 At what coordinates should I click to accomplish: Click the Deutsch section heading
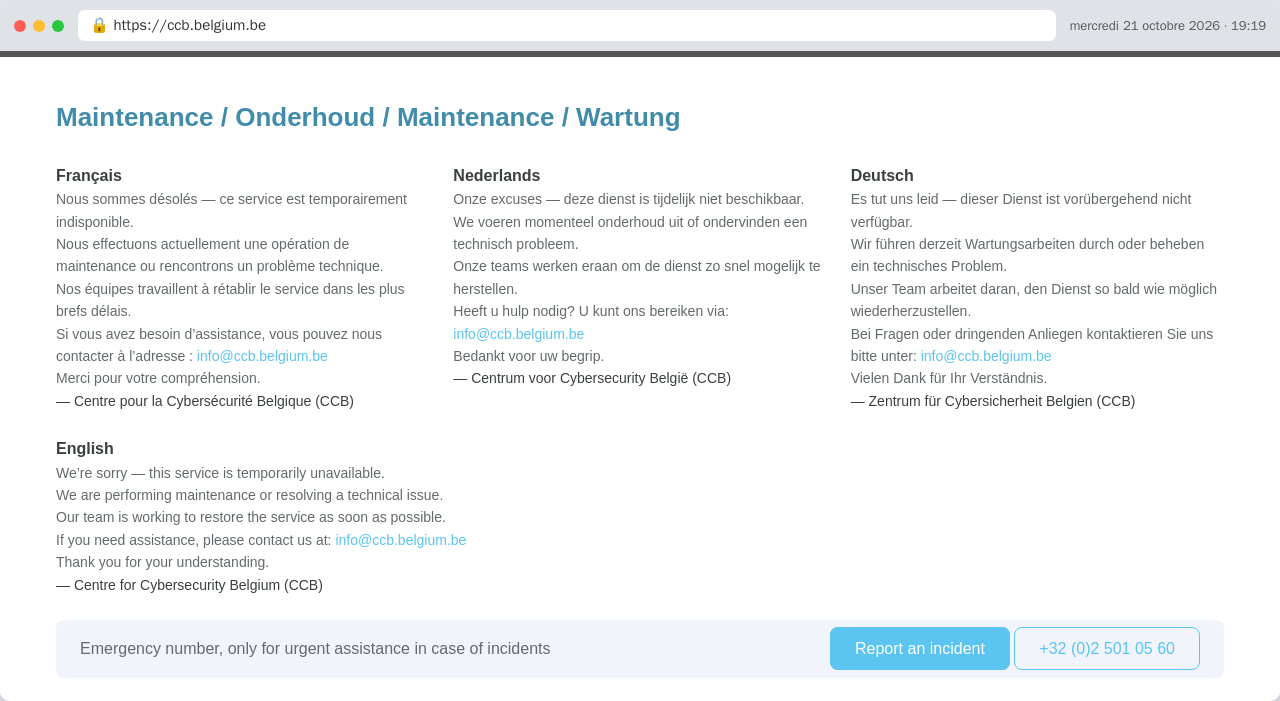tap(882, 176)
